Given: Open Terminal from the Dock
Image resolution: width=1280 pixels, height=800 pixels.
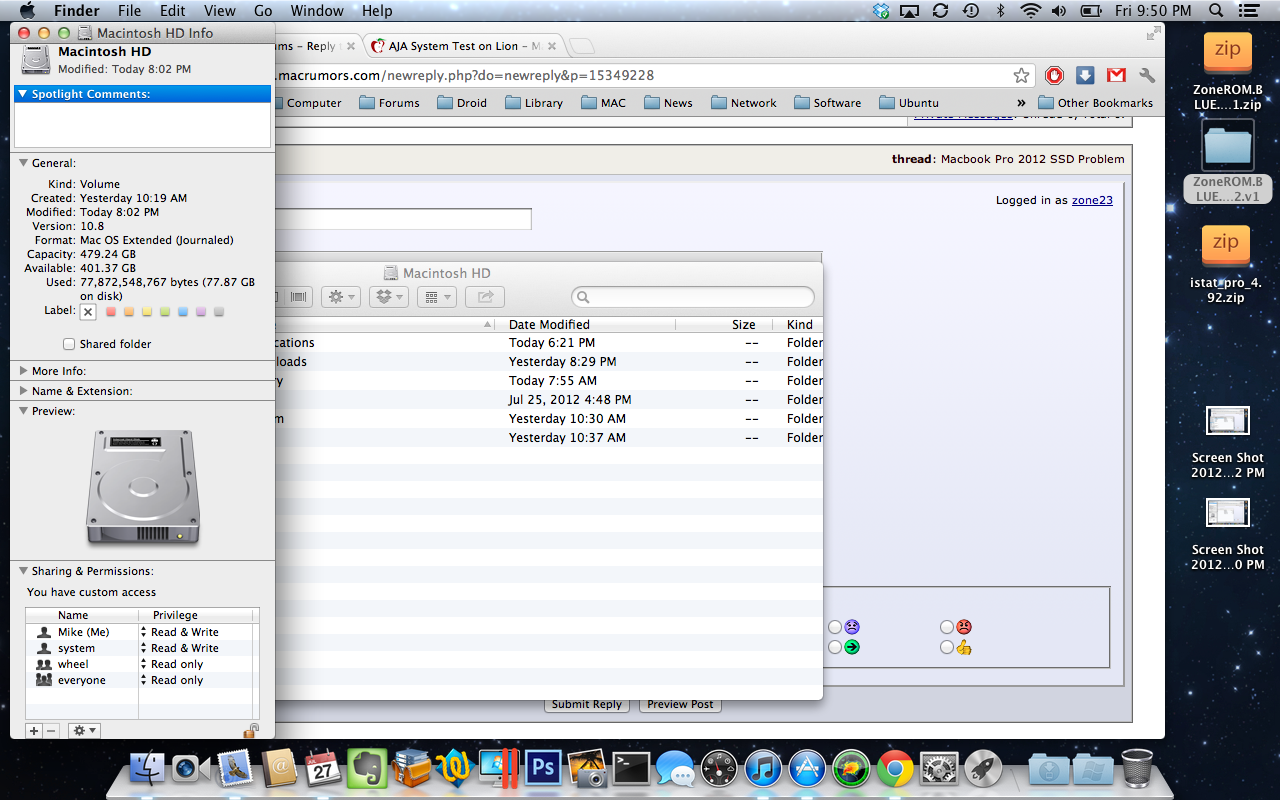Looking at the screenshot, I should pyautogui.click(x=632, y=769).
